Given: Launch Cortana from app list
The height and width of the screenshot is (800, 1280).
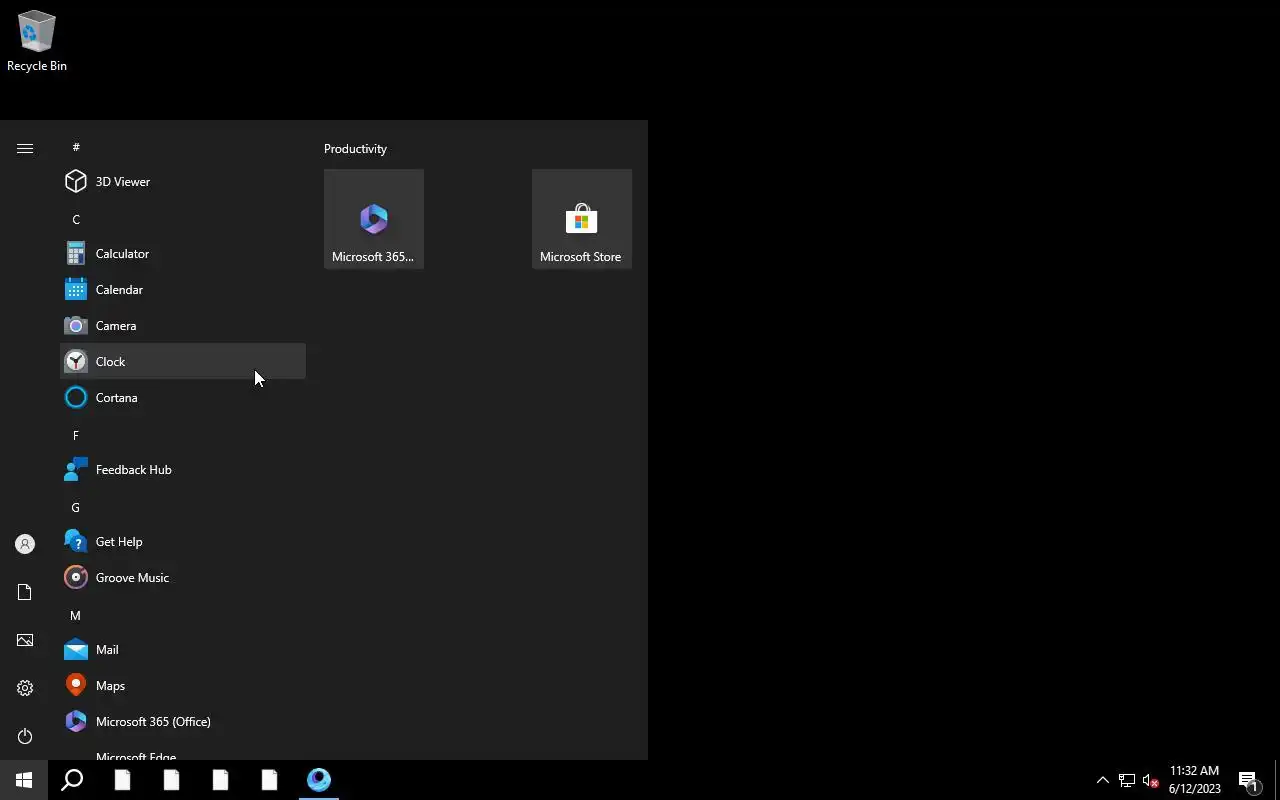Looking at the screenshot, I should pos(183,397).
